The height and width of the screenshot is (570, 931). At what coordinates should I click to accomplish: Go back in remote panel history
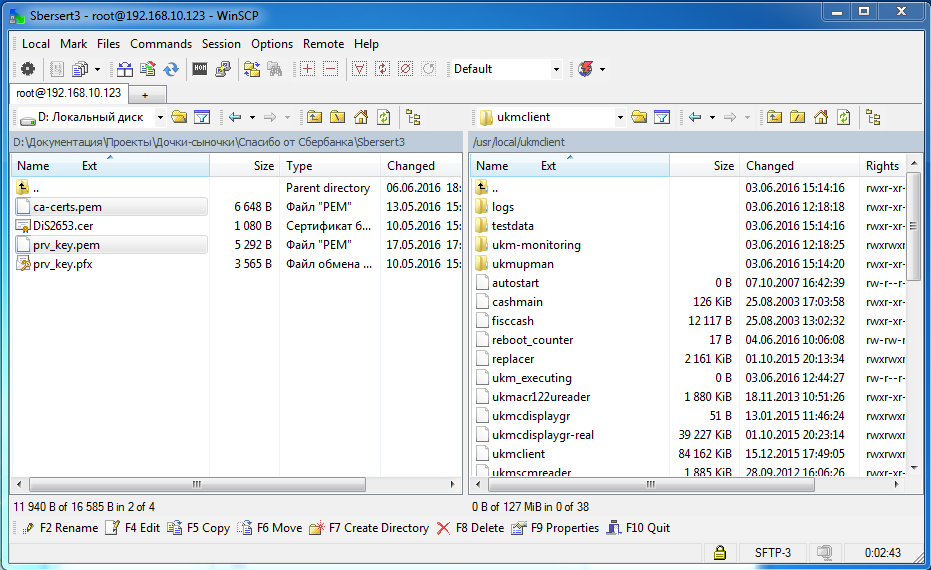(x=696, y=117)
